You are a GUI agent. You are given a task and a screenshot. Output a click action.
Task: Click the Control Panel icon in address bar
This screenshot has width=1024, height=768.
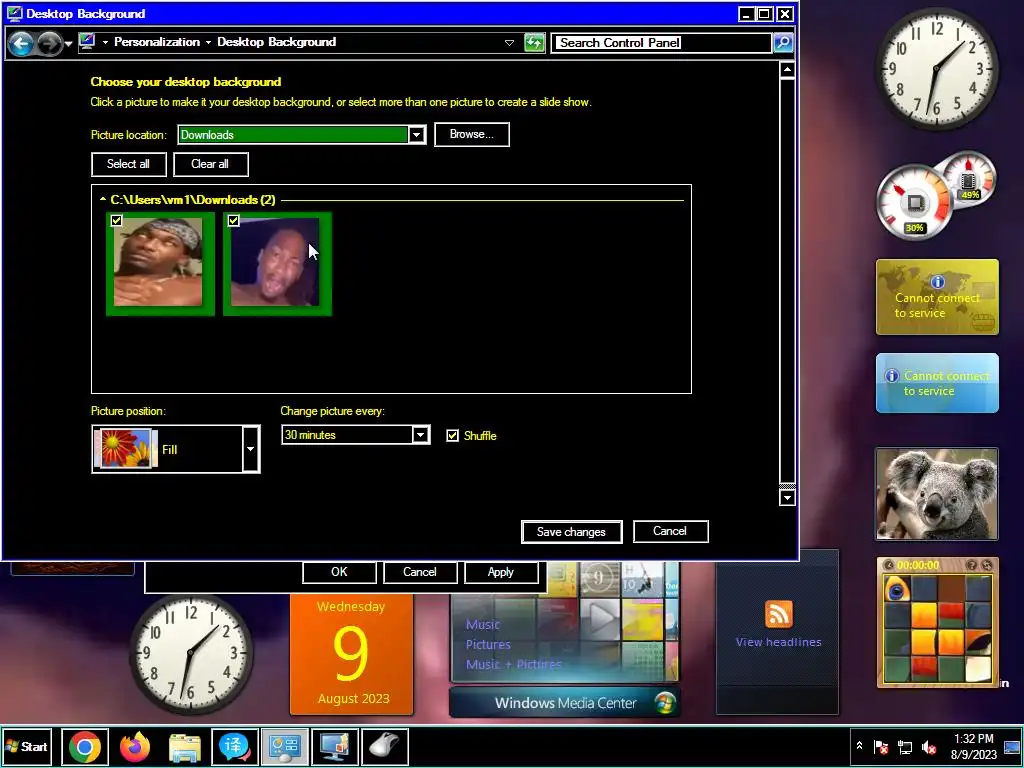(87, 42)
